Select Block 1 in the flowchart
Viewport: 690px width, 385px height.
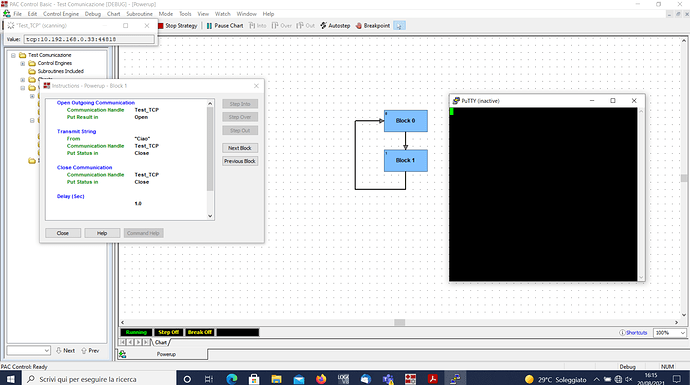click(406, 161)
